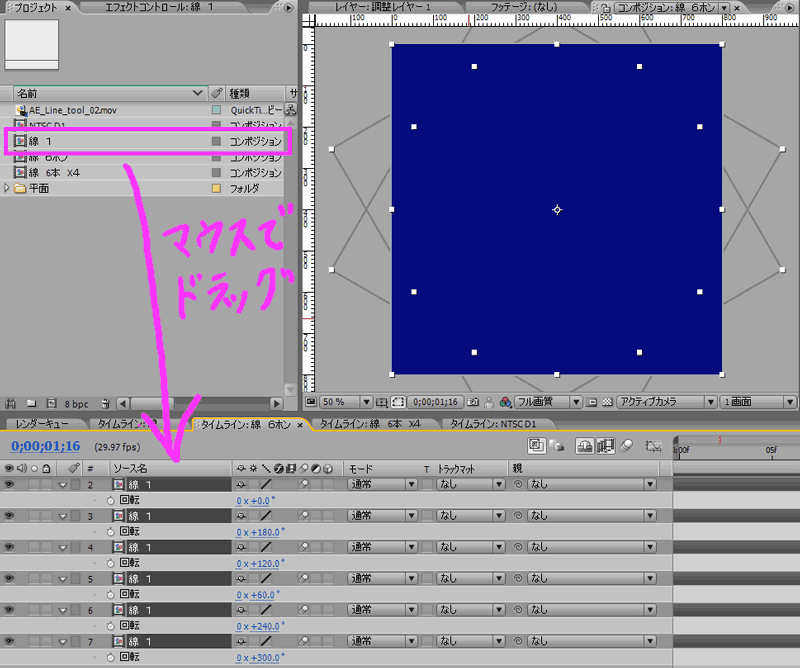Click the RGBA channel color circles icon
Viewport: 800px width, 668px height.
coord(506,402)
